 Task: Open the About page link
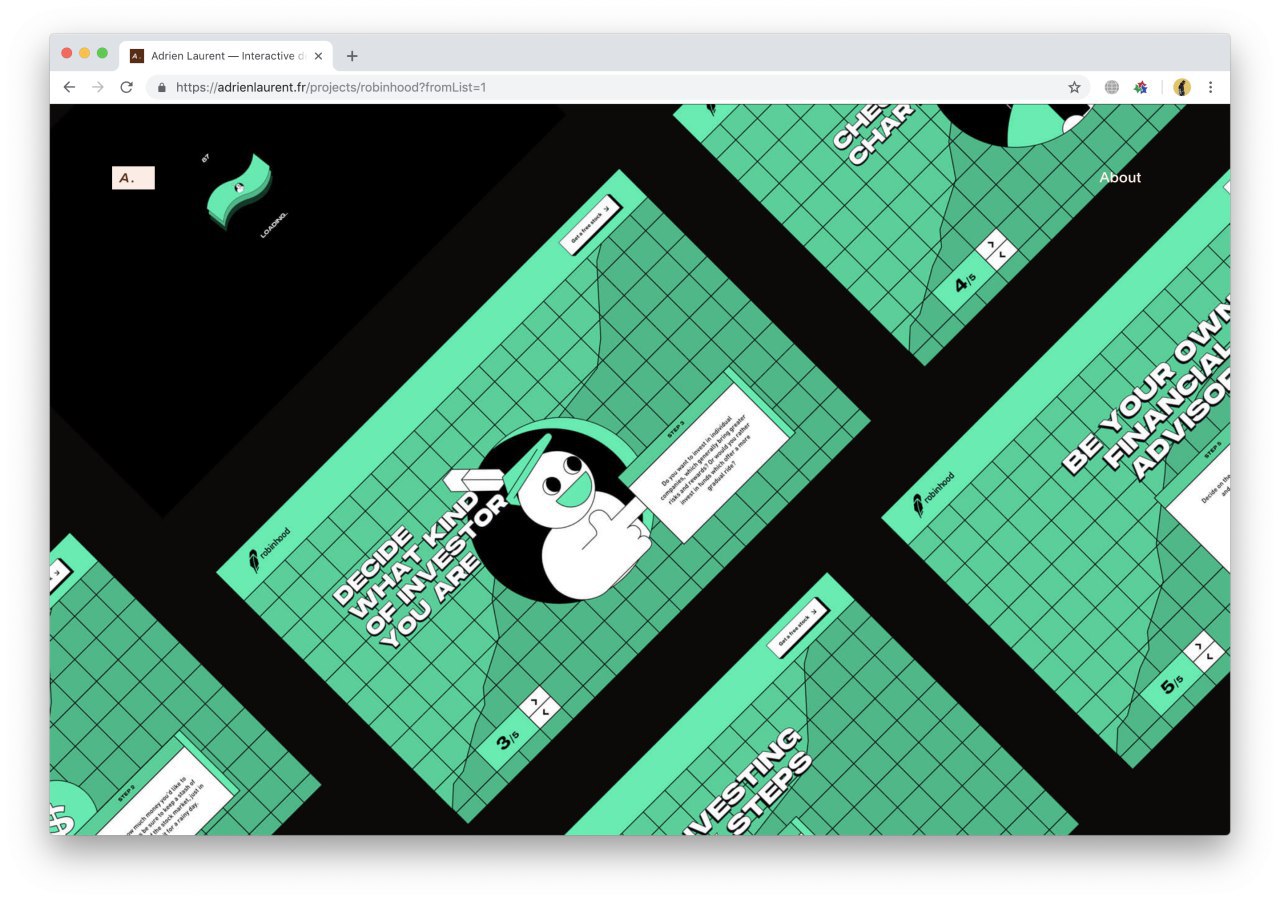click(1120, 177)
